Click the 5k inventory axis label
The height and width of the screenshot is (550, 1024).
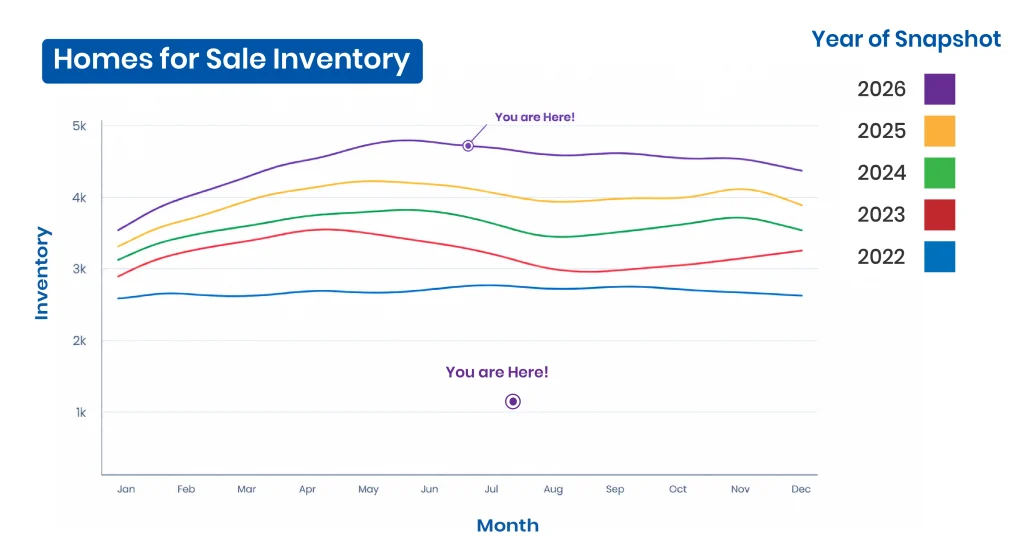click(79, 125)
